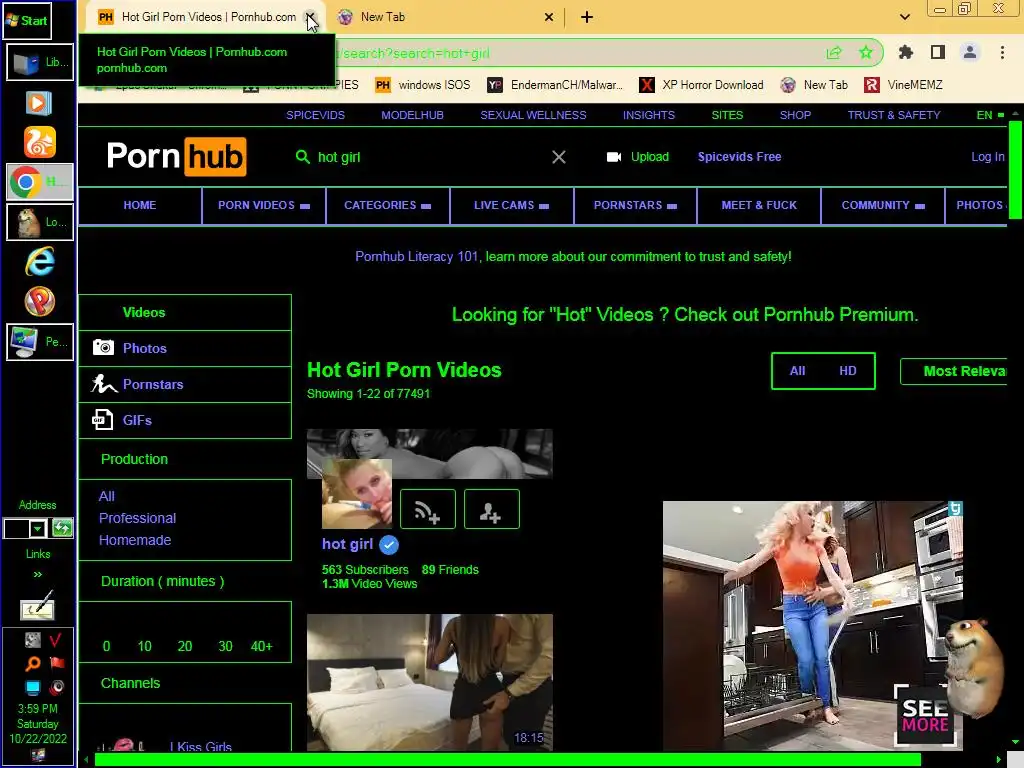Expand the EN language dropdown
The width and height of the screenshot is (1024, 768).
pos(989,115)
